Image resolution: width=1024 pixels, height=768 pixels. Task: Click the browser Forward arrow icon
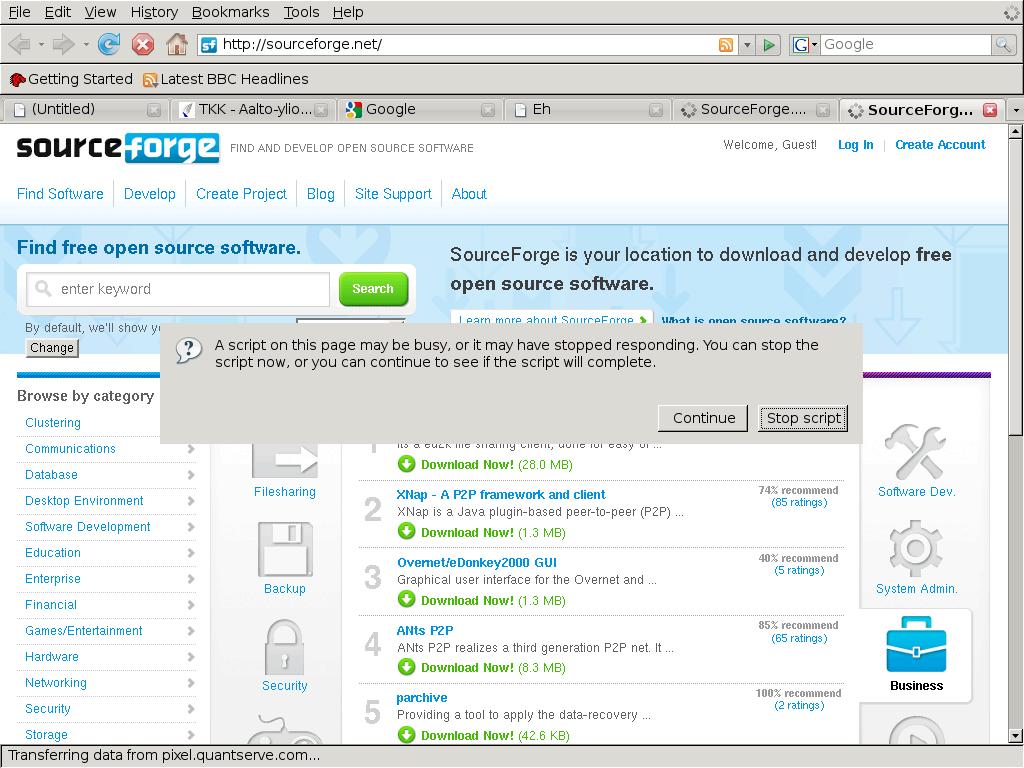pyautogui.click(x=63, y=44)
